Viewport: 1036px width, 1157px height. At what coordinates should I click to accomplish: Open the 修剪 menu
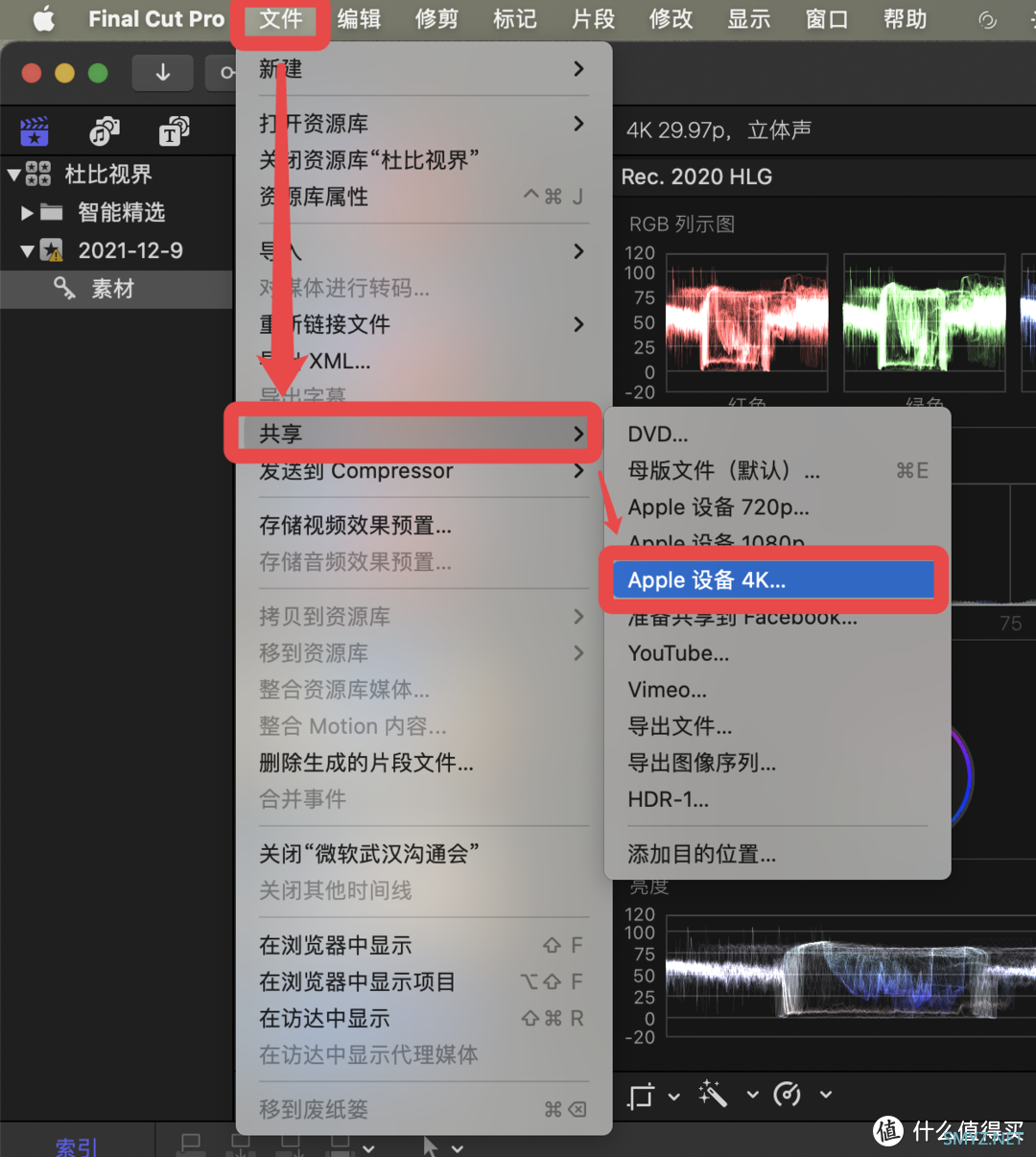point(436,19)
